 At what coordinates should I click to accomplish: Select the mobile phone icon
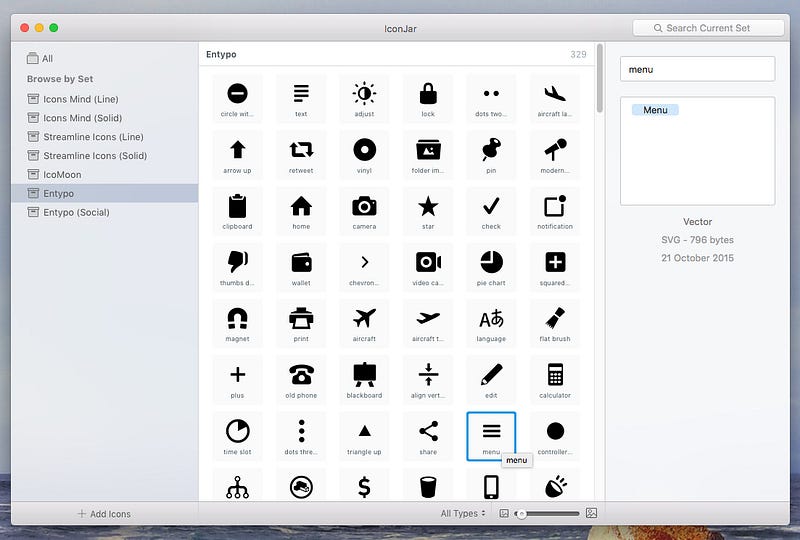[491, 485]
